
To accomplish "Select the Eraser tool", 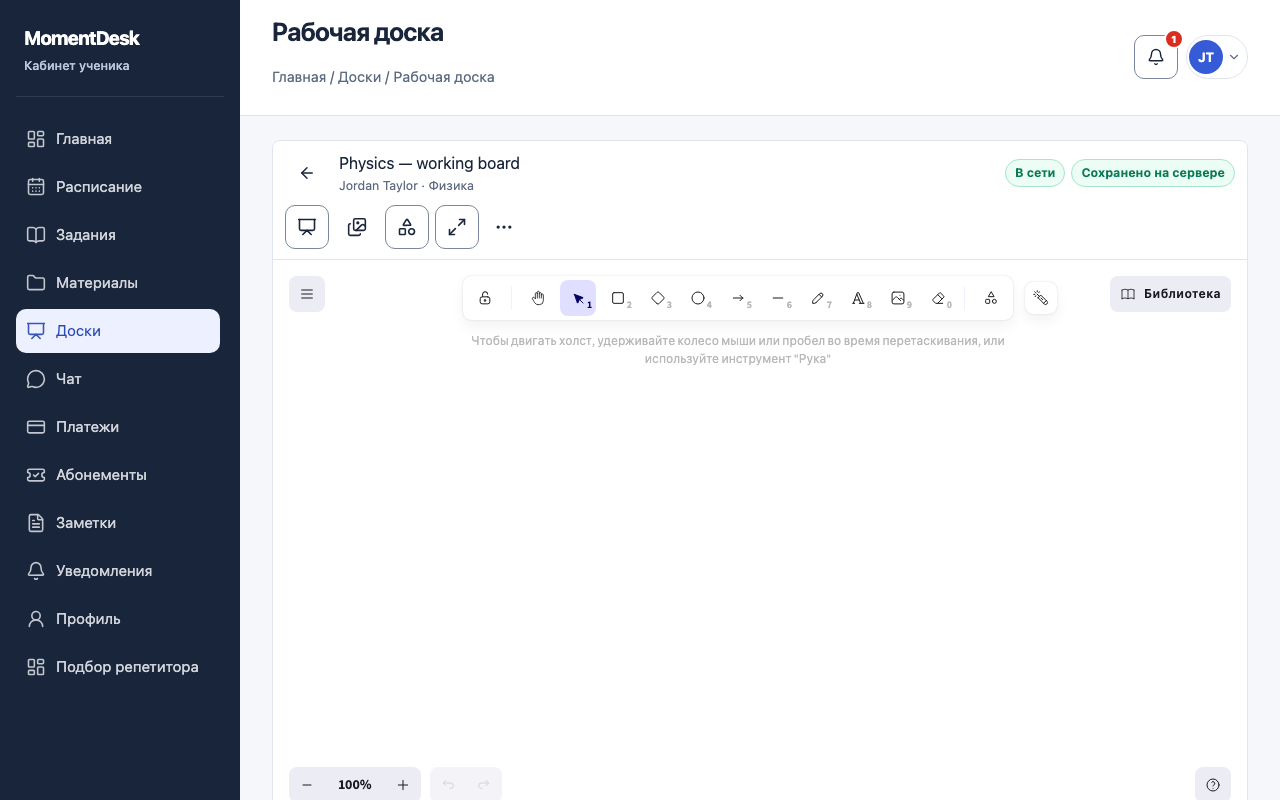I will pyautogui.click(x=938, y=298).
